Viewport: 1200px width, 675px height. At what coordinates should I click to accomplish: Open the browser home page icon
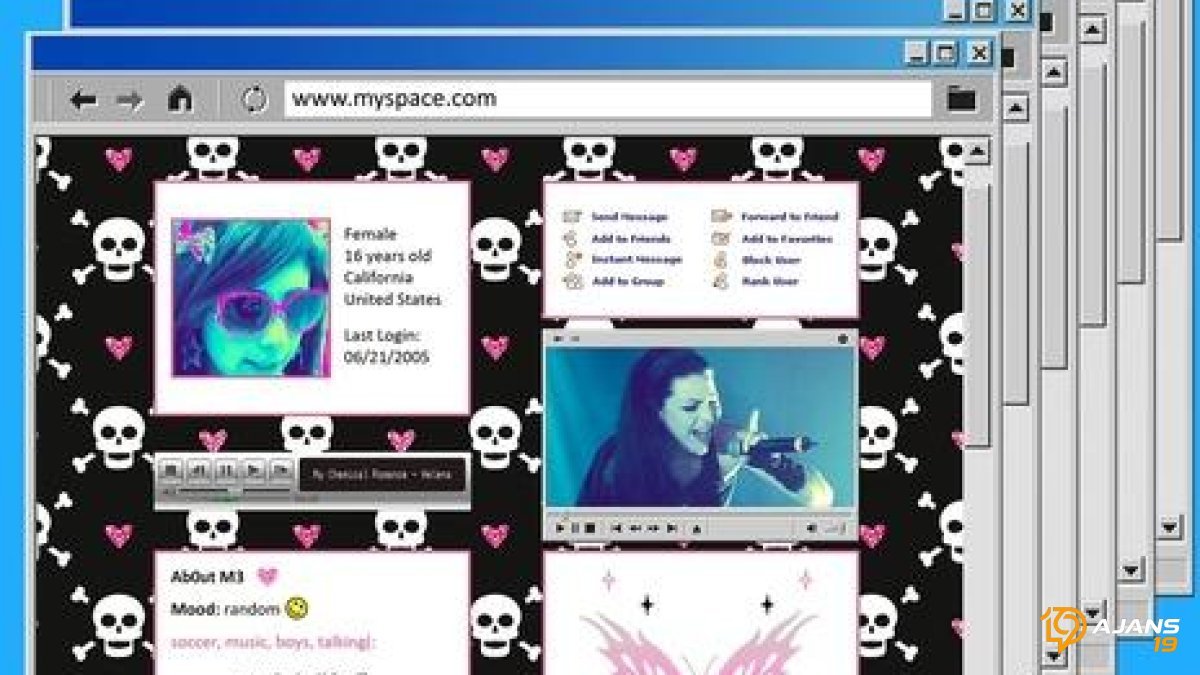pos(179,99)
